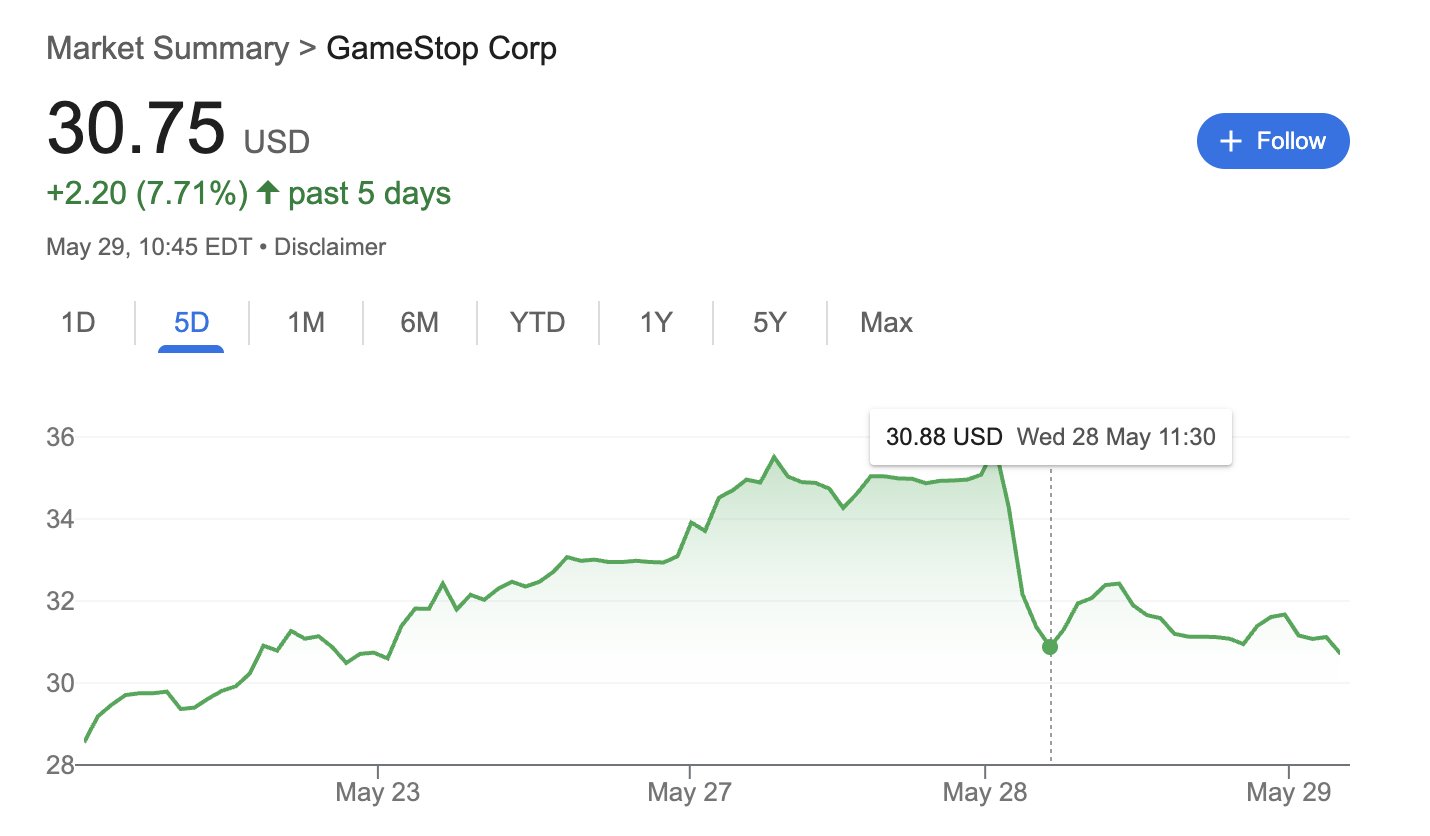Show the 6M price chart

pyautogui.click(x=419, y=323)
